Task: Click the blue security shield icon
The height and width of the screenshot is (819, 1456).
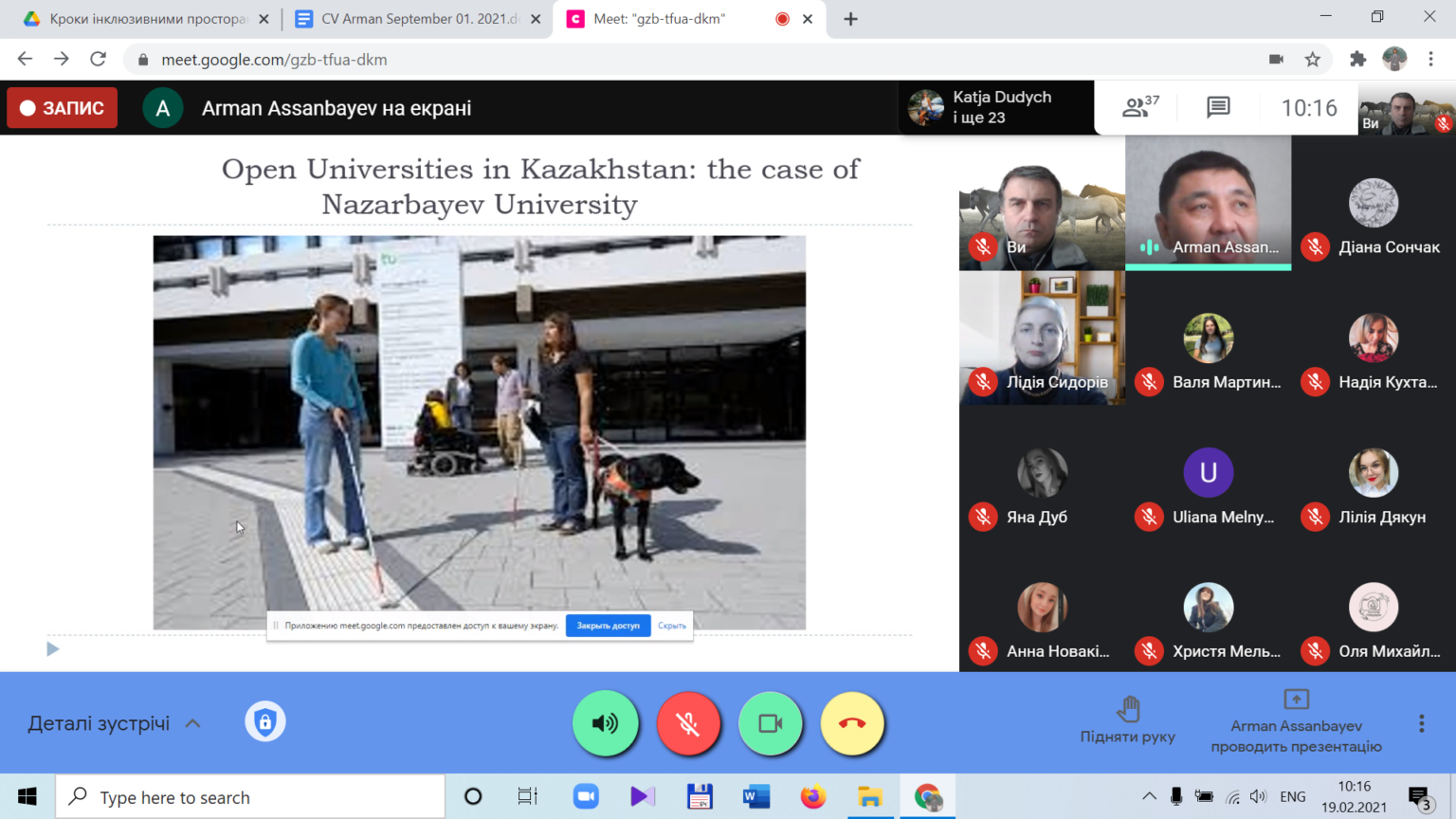Action: [x=265, y=722]
